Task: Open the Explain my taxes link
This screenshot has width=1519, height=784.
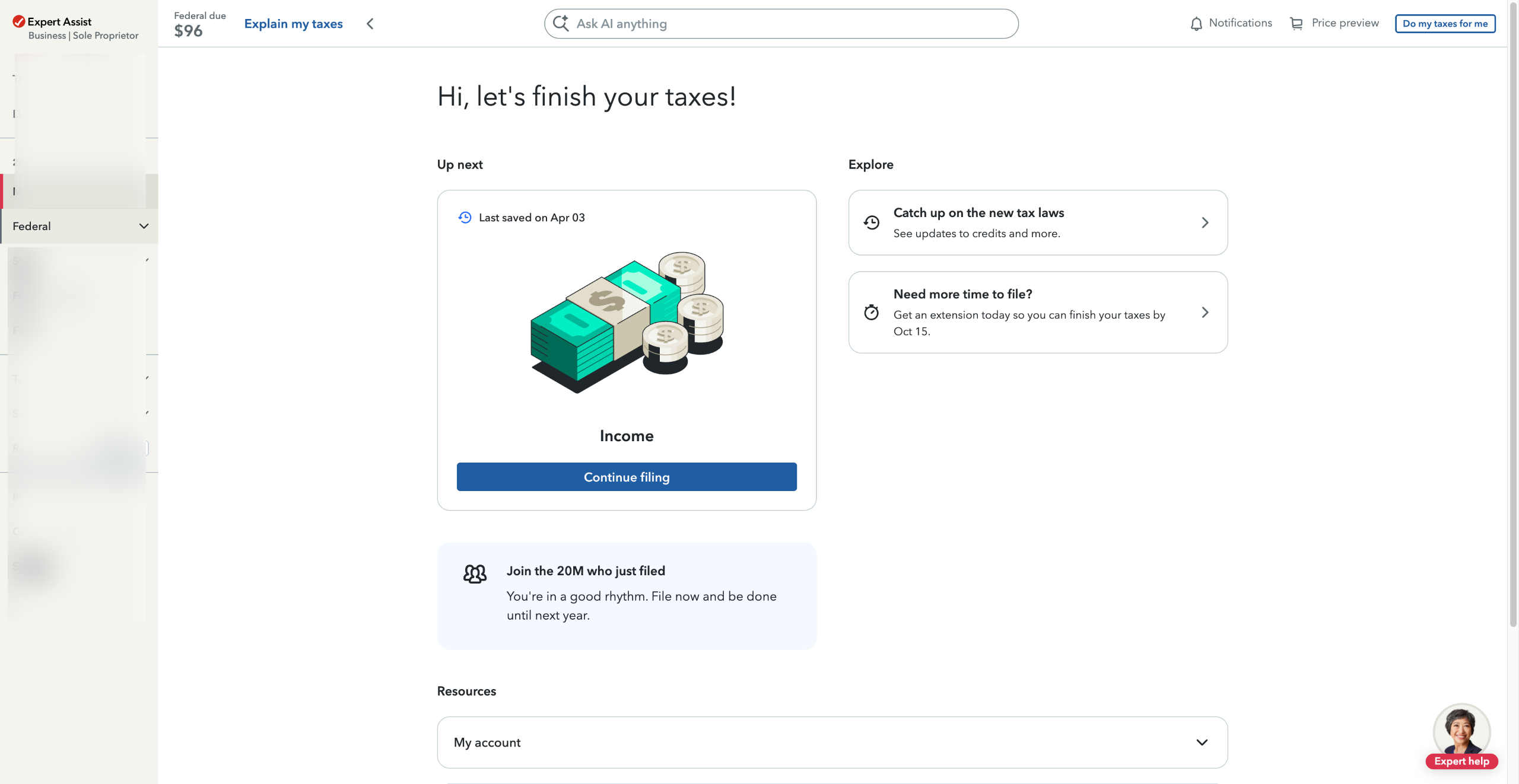Action: tap(294, 24)
